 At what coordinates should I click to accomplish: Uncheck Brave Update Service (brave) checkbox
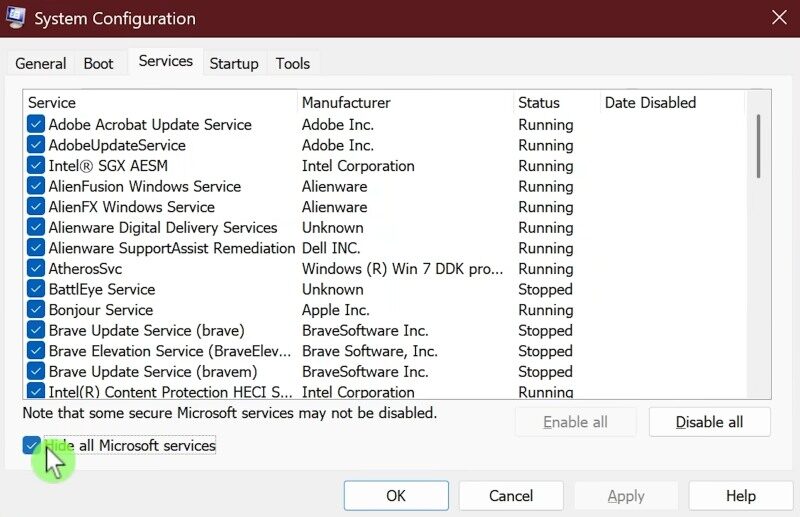36,330
